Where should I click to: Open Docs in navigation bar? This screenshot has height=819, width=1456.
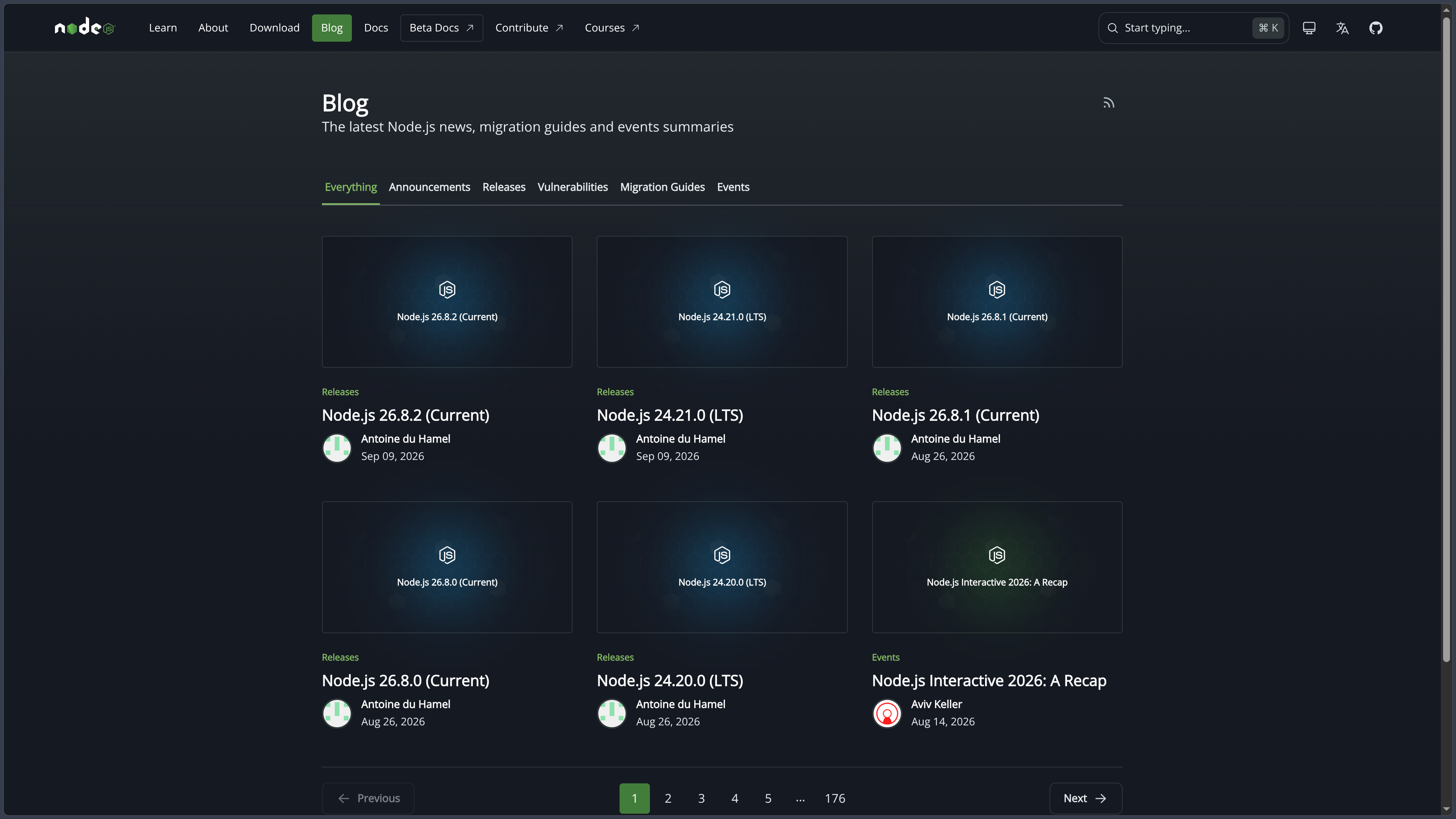[x=376, y=28]
